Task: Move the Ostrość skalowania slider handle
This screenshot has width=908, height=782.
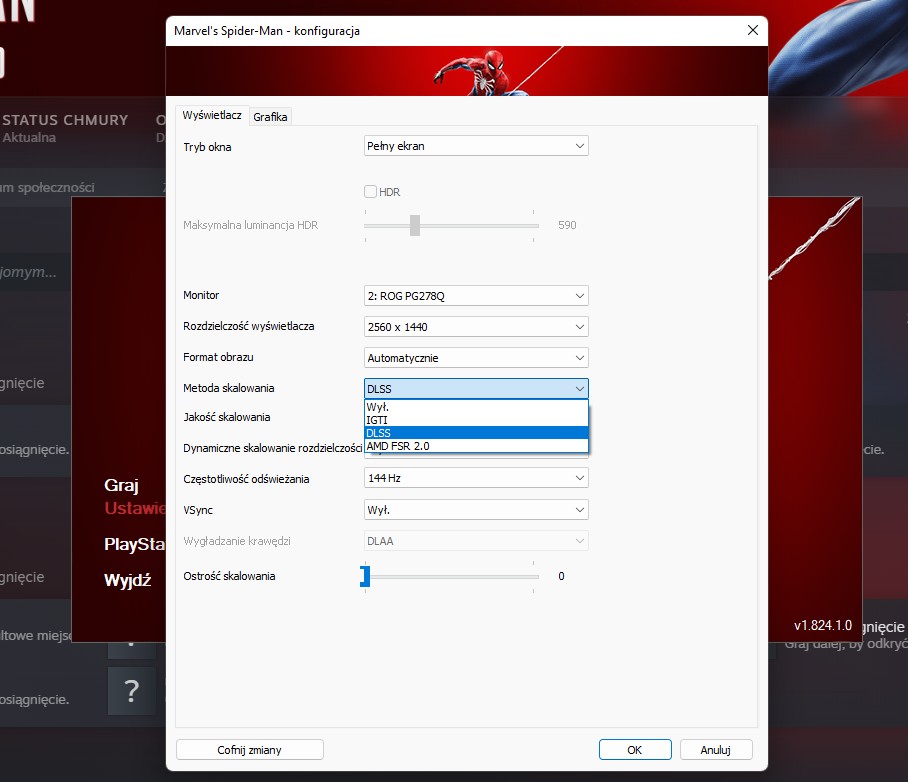Action: [x=365, y=576]
